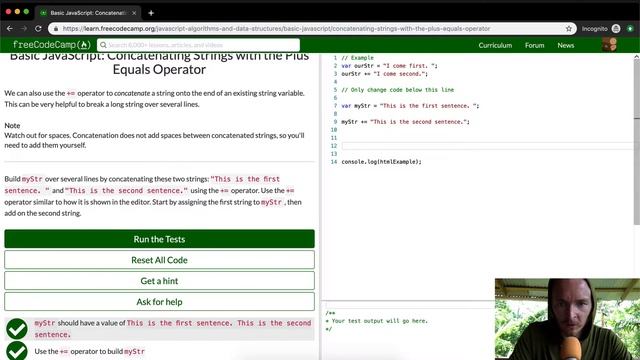Click the checkmark icon beside myStr value test
The width and height of the screenshot is (640, 360).
click(17, 329)
